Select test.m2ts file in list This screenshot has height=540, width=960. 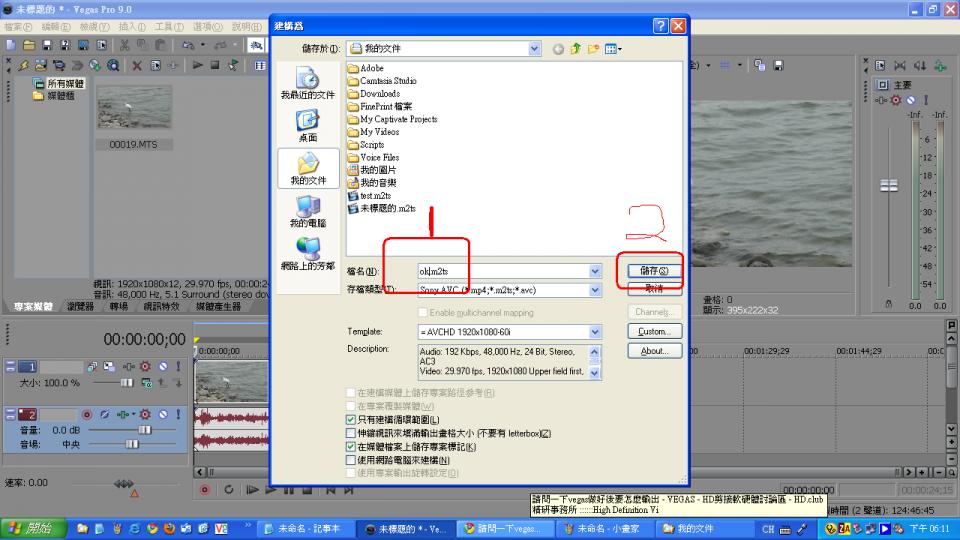pyautogui.click(x=370, y=196)
